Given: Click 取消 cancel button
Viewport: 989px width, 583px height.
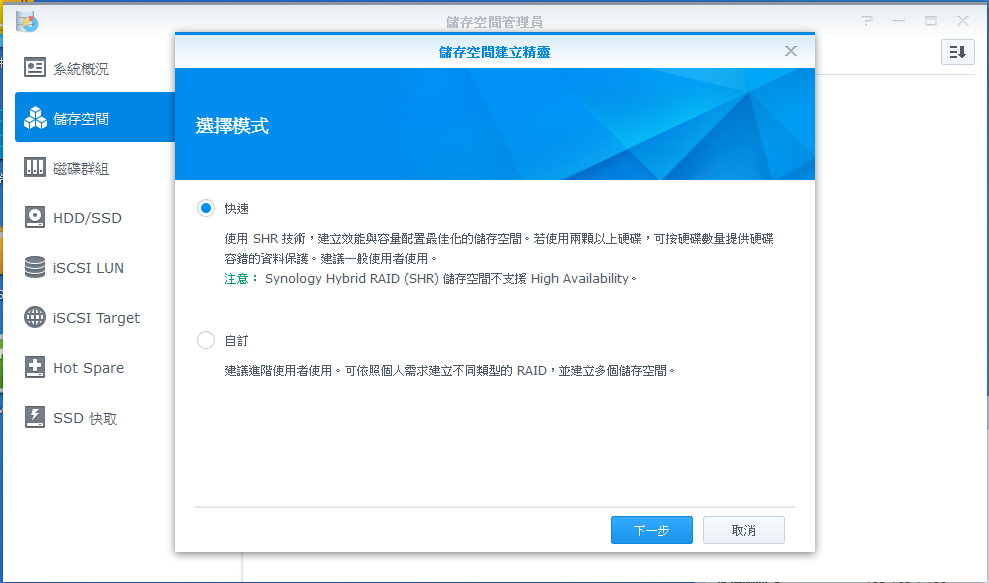Looking at the screenshot, I should pyautogui.click(x=744, y=530).
